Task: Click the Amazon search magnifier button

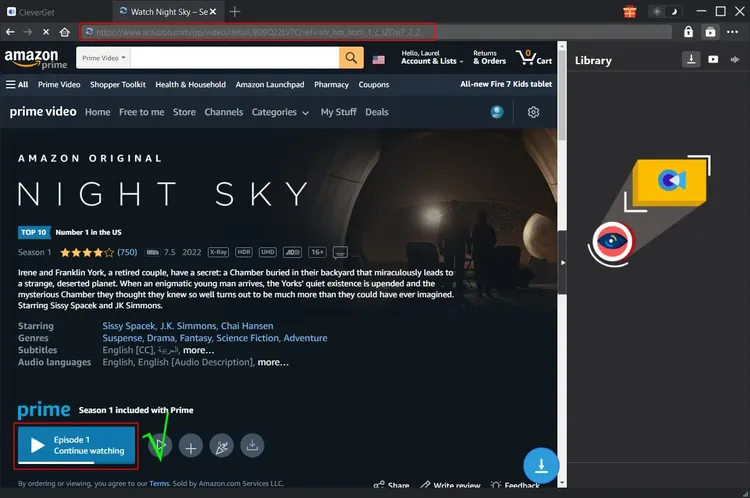Action: pos(352,59)
